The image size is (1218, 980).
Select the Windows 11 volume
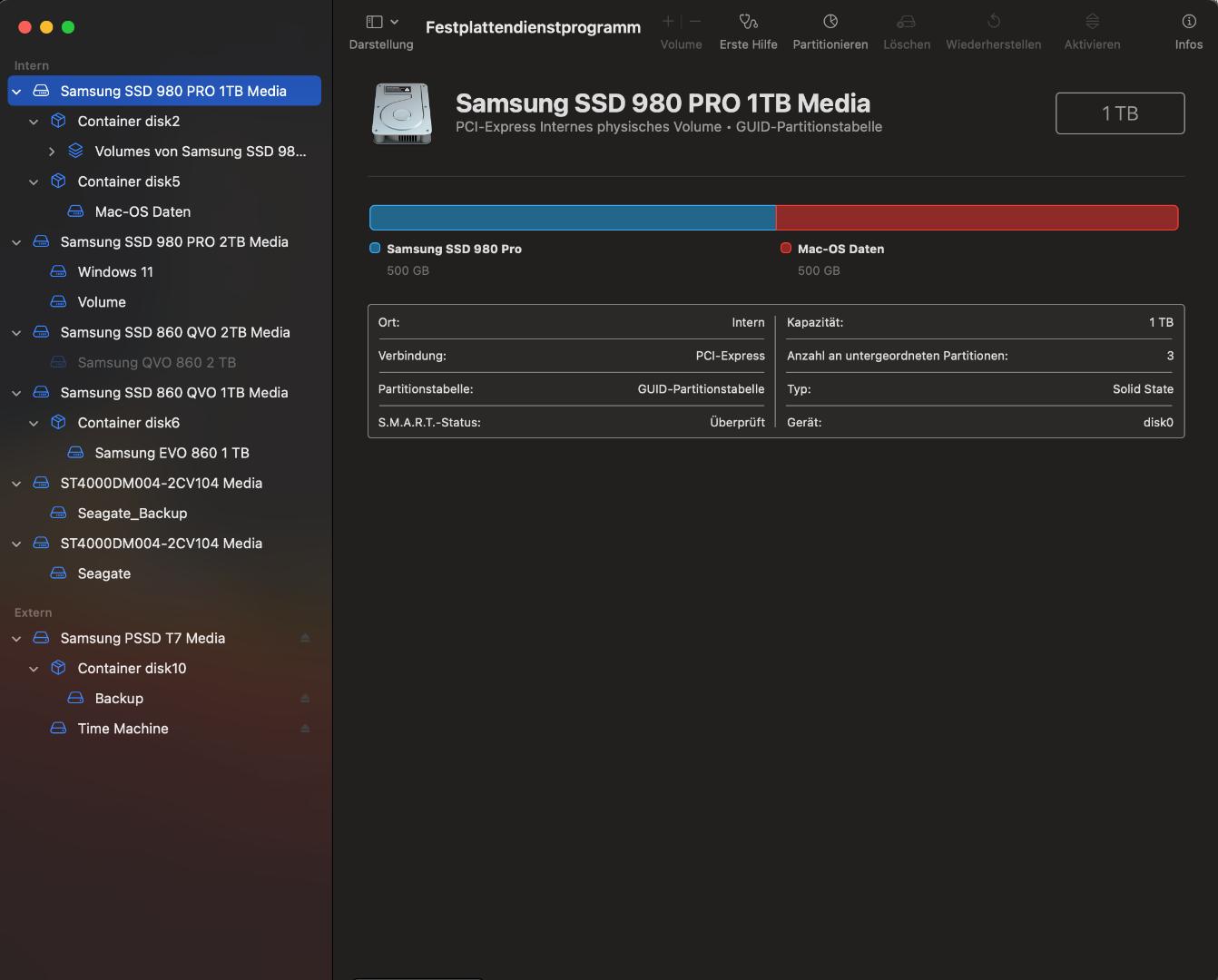(115, 272)
